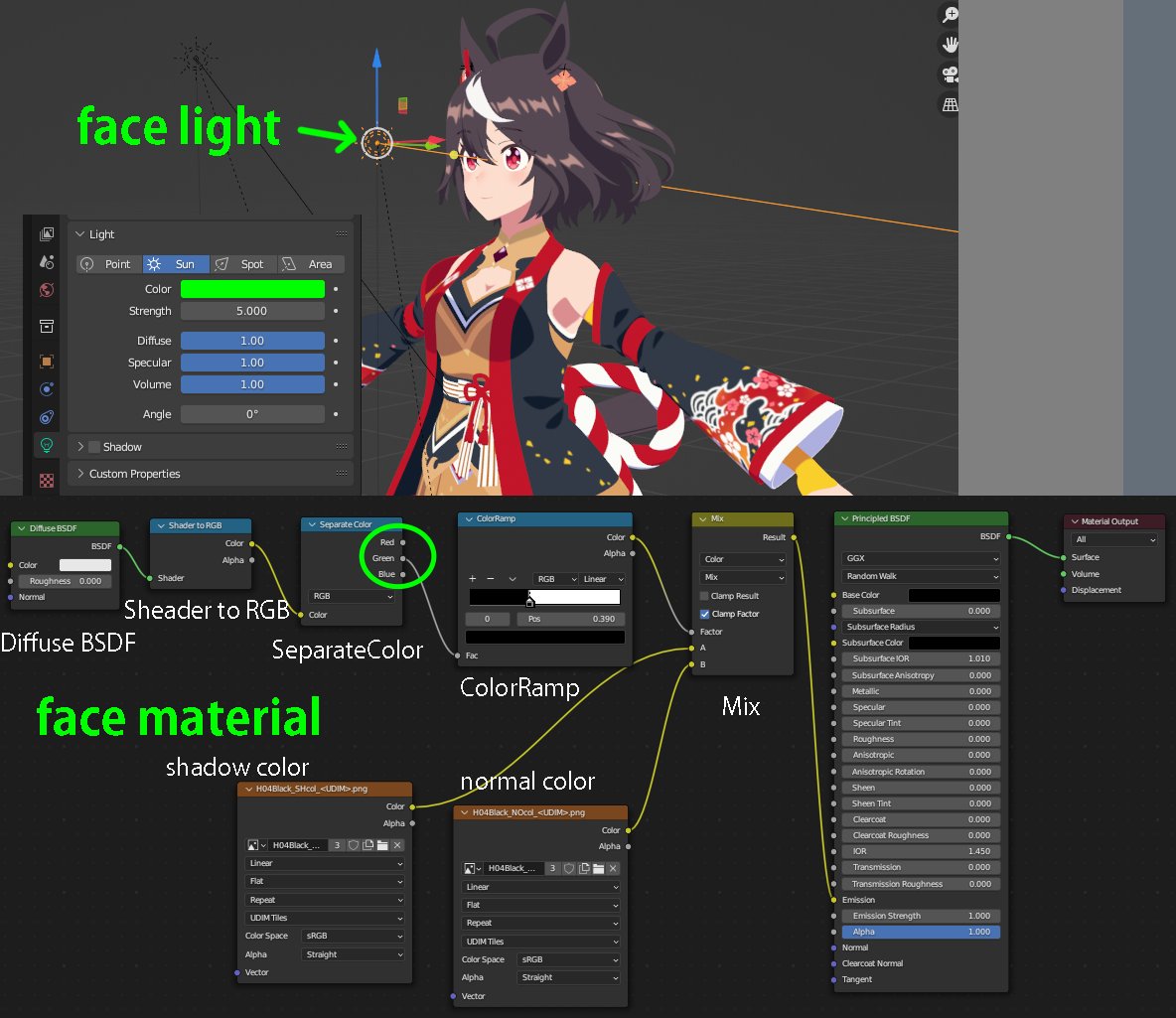Image resolution: width=1176 pixels, height=1018 pixels.
Task: Open Collection properties tab (archive box)
Action: click(47, 326)
